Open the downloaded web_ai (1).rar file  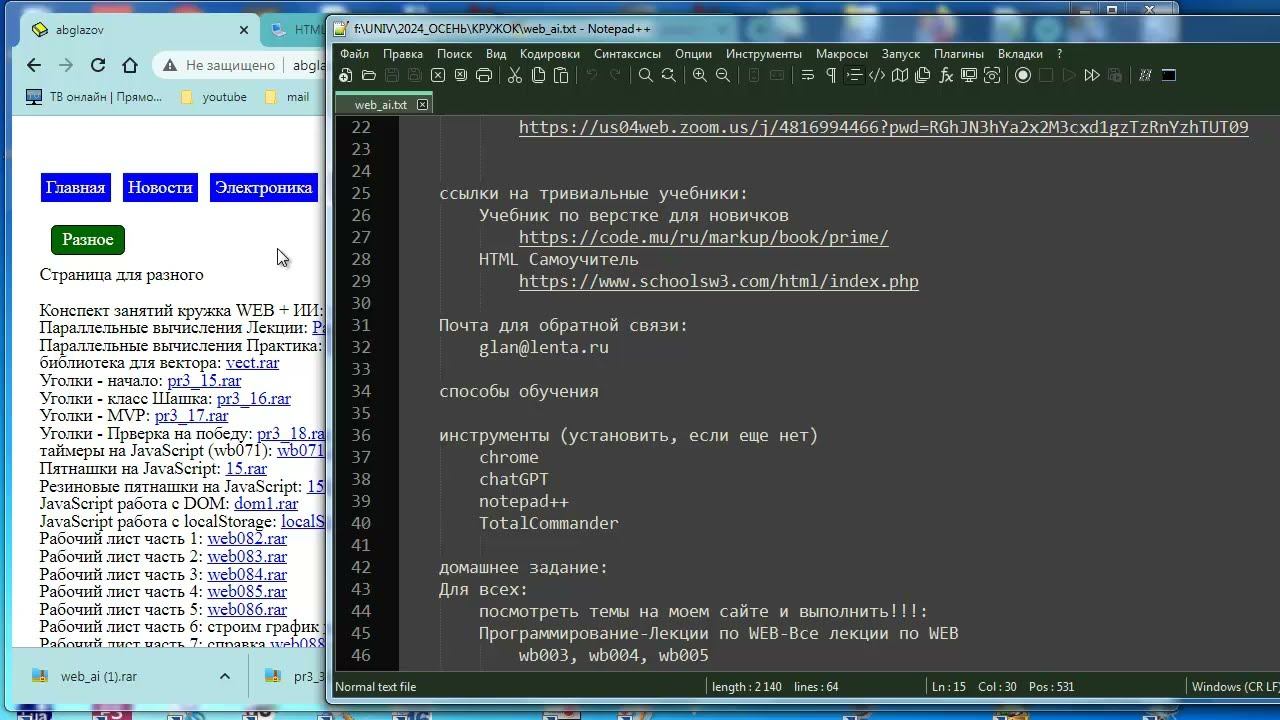(99, 676)
